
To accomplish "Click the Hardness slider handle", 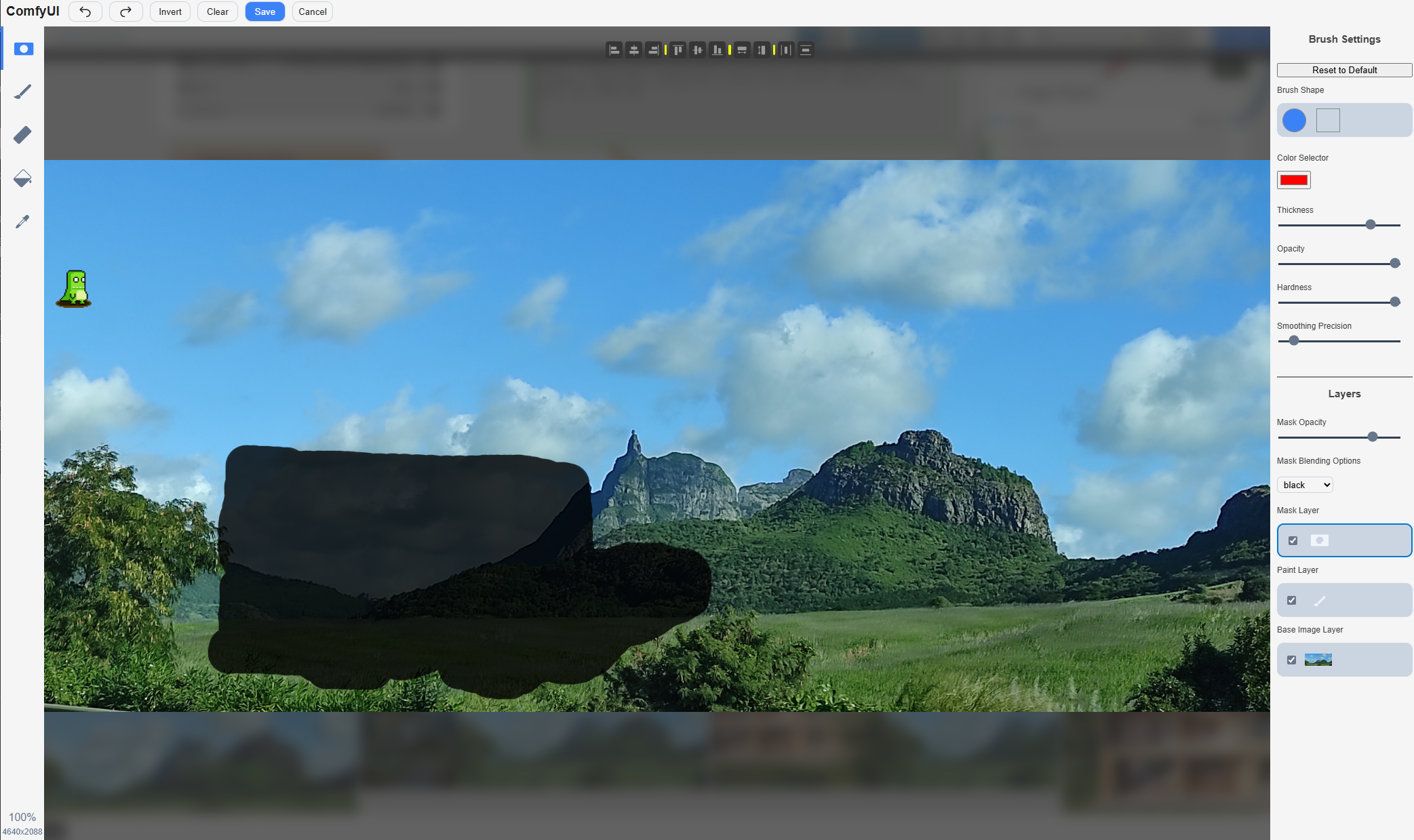I will pyautogui.click(x=1395, y=302).
